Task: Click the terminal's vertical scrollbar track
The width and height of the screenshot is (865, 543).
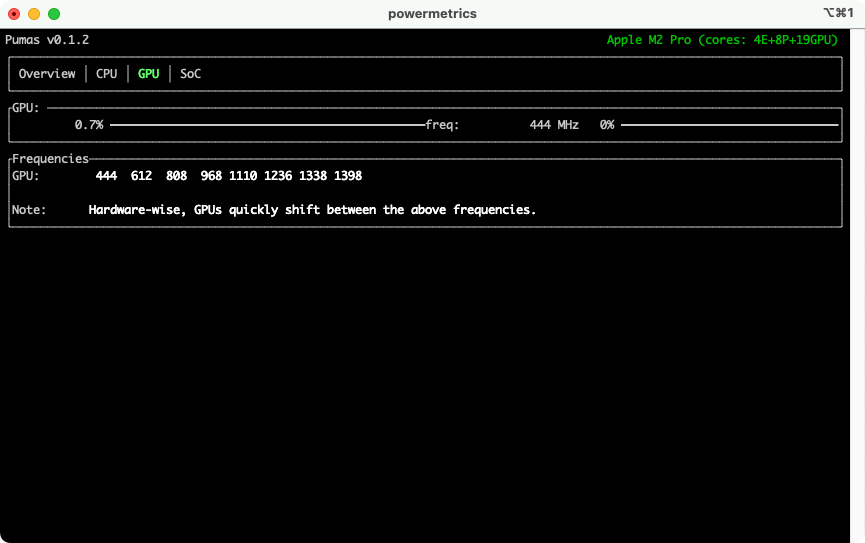Action: click(x=857, y=285)
